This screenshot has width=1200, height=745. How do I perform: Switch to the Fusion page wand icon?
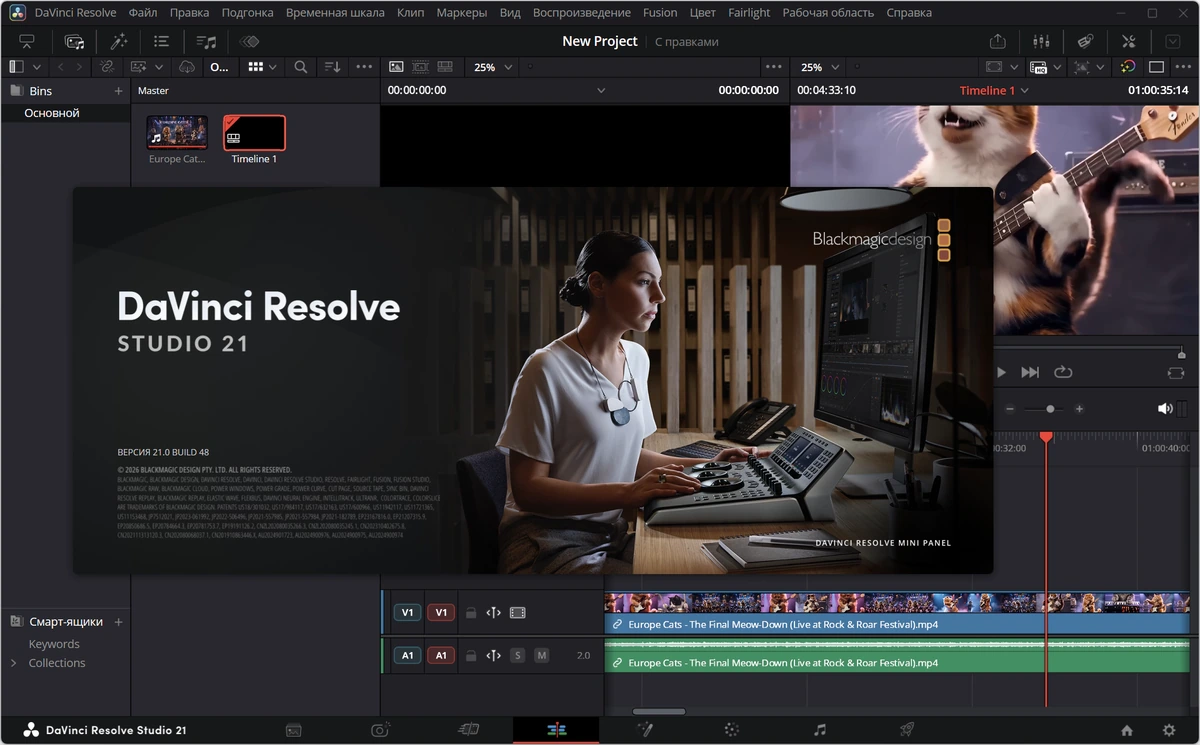tap(644, 730)
